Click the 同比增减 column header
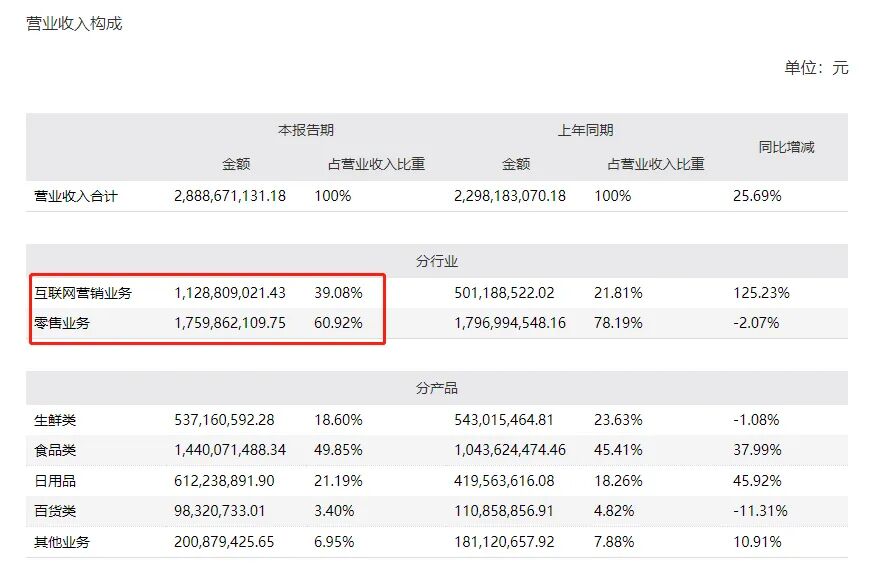This screenshot has height=581, width=875. pos(786,147)
